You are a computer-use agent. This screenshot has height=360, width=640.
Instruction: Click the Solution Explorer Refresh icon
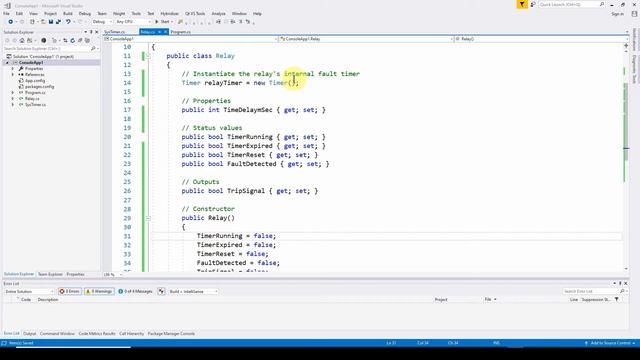point(73,40)
